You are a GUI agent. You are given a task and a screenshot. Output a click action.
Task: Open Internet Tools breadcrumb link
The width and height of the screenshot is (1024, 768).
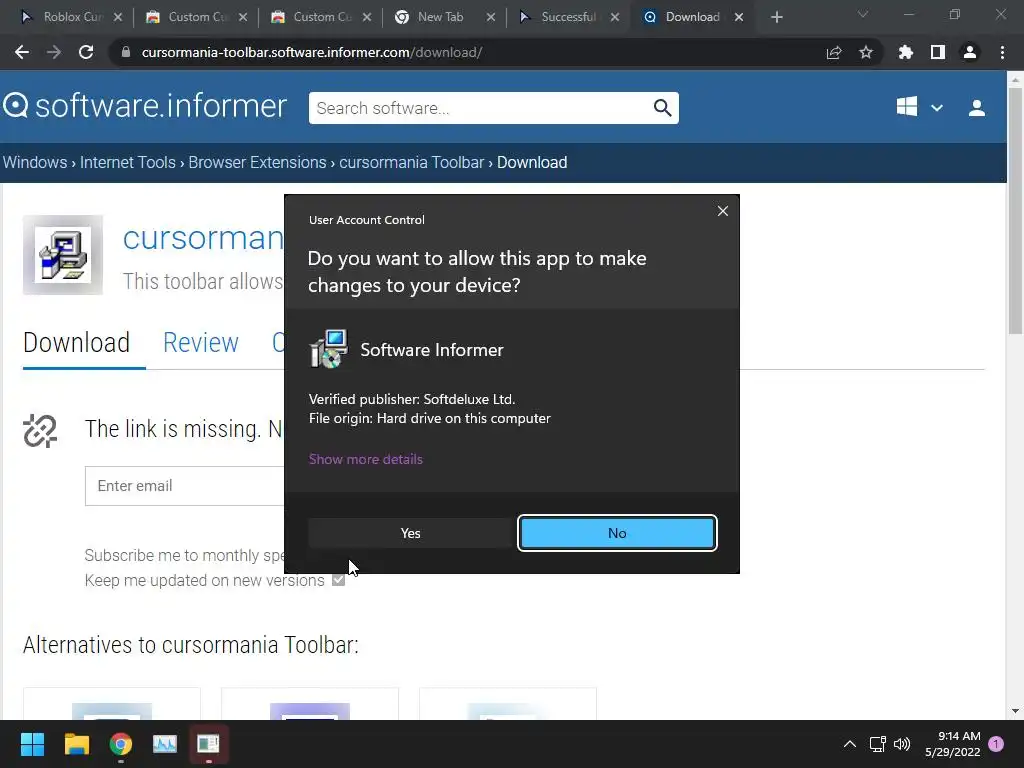[127, 162]
